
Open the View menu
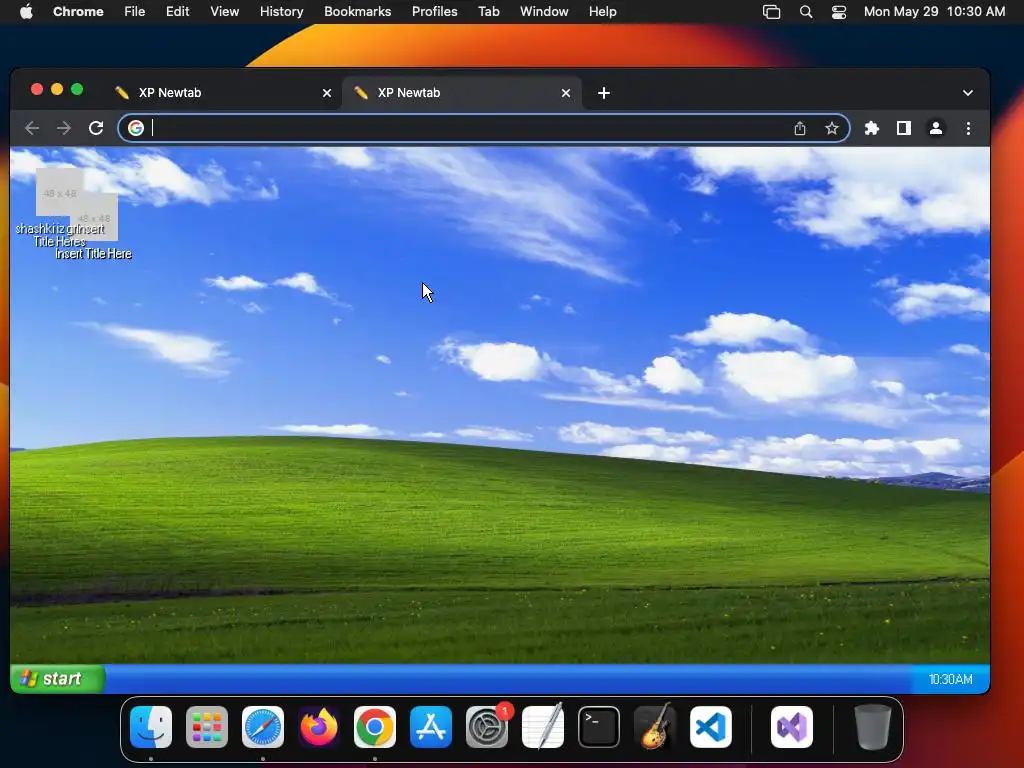(x=224, y=11)
